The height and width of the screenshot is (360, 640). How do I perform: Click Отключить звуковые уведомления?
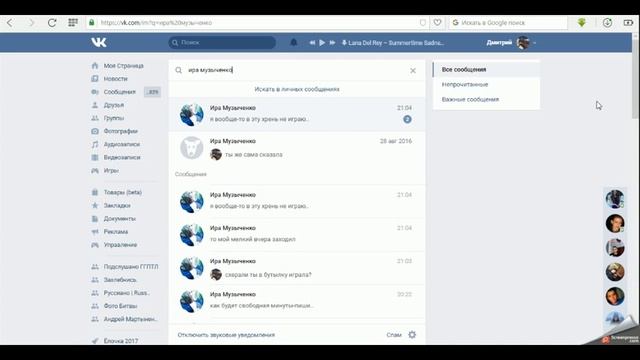click(226, 335)
